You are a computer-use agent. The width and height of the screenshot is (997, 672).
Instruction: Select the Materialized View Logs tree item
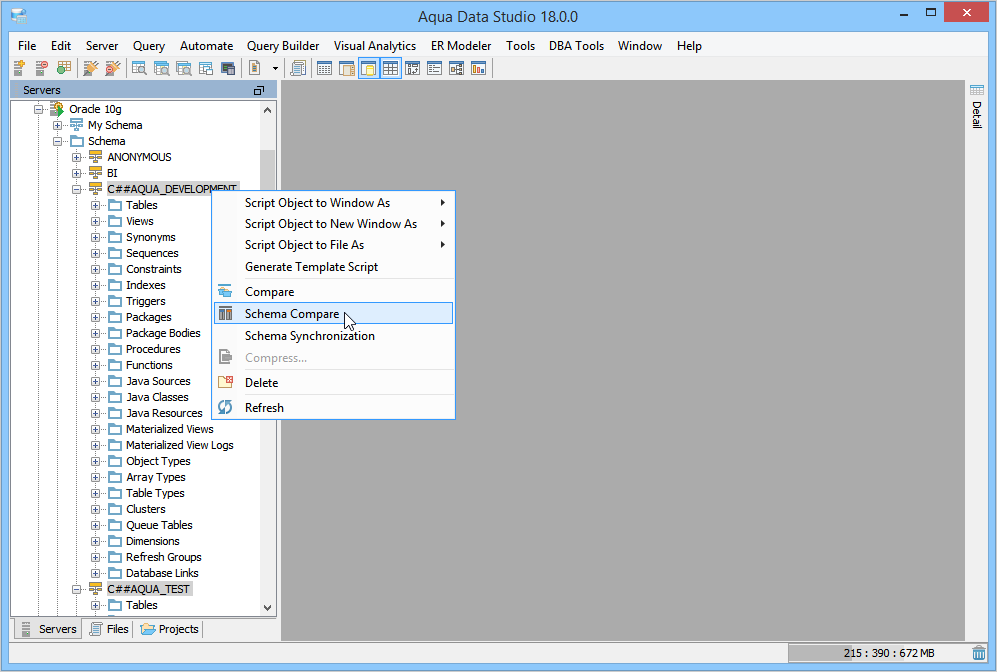[179, 445]
